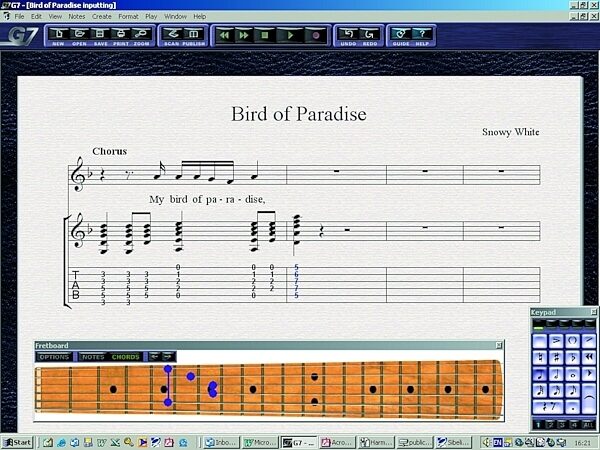Click the Fretboard right arrow button
Viewport: 600px width, 450px height.
[168, 357]
